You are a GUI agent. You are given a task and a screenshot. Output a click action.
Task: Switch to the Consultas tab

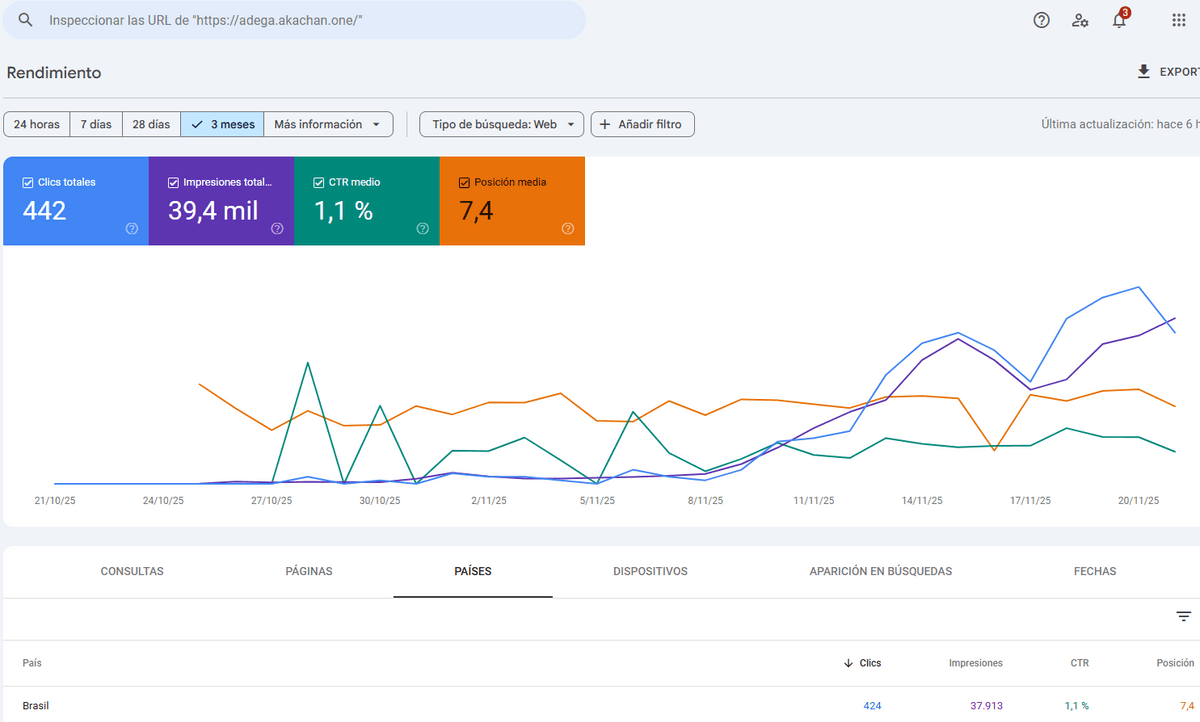point(132,572)
